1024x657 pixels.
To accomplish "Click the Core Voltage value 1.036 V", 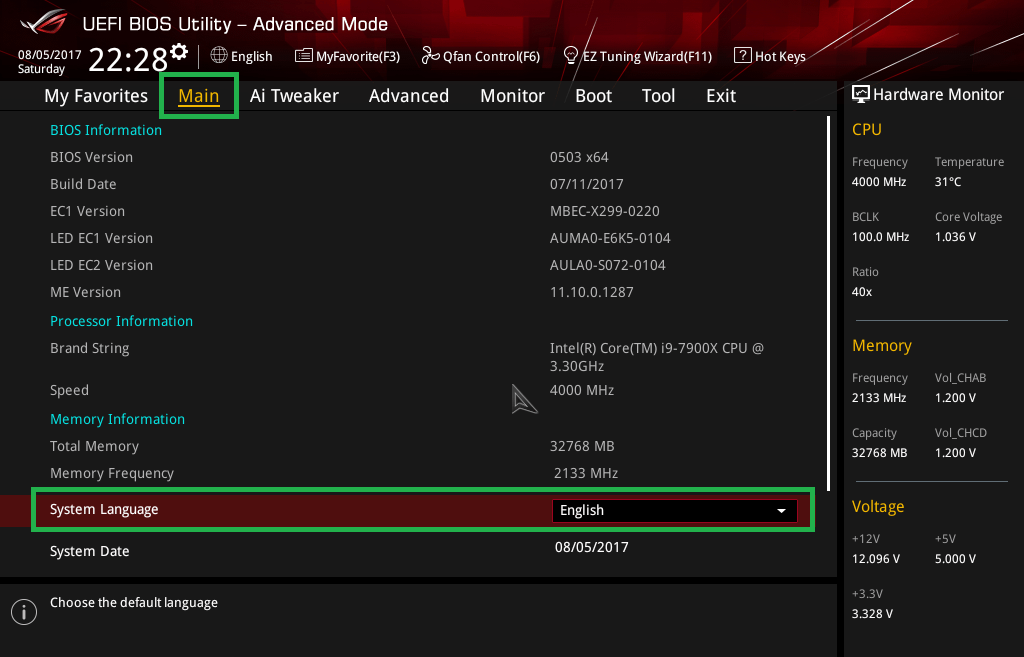I will (955, 236).
